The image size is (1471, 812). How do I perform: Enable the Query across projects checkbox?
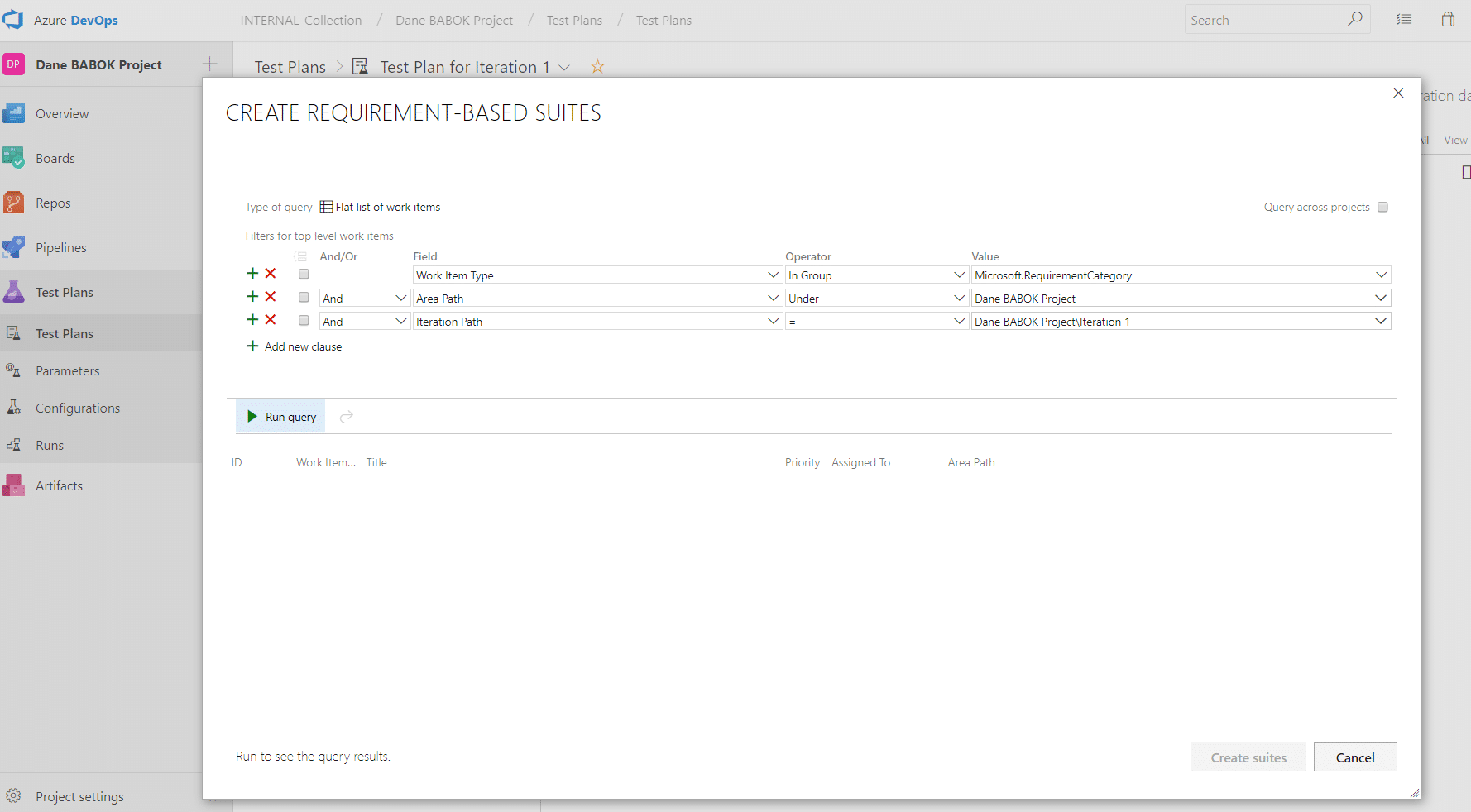tap(1382, 207)
